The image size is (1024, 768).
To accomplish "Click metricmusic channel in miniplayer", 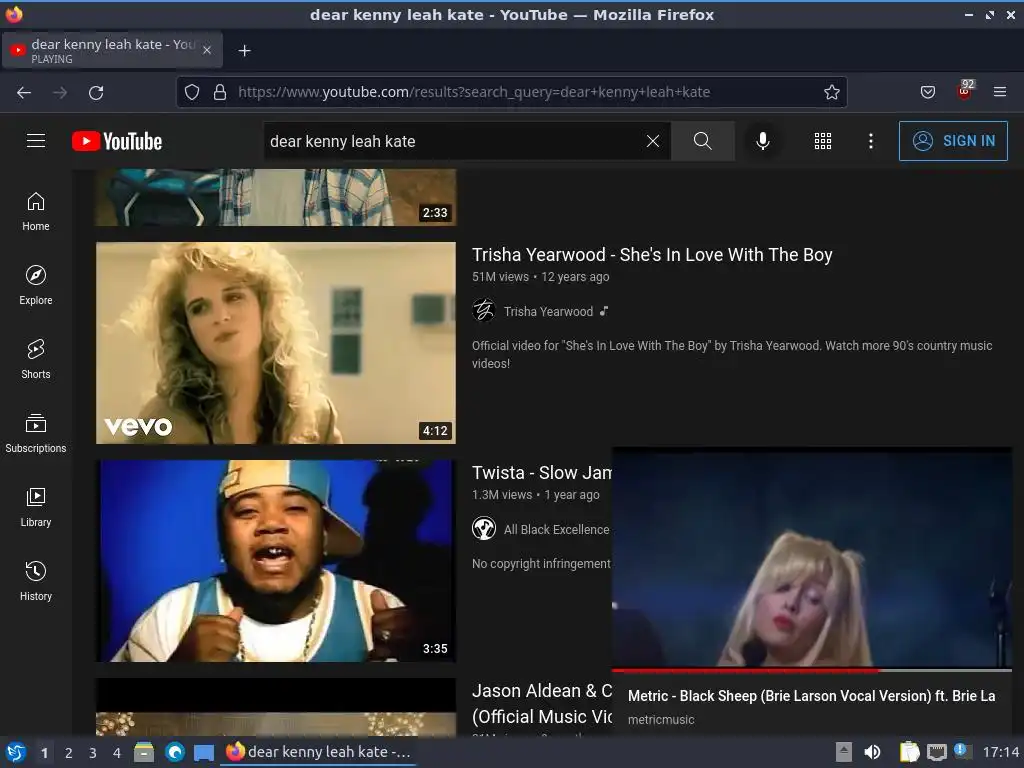I will click(x=661, y=720).
